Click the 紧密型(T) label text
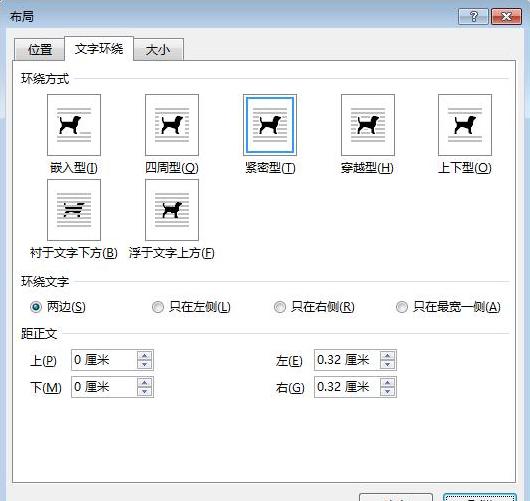Screen dimensions: 530x501 point(270,167)
